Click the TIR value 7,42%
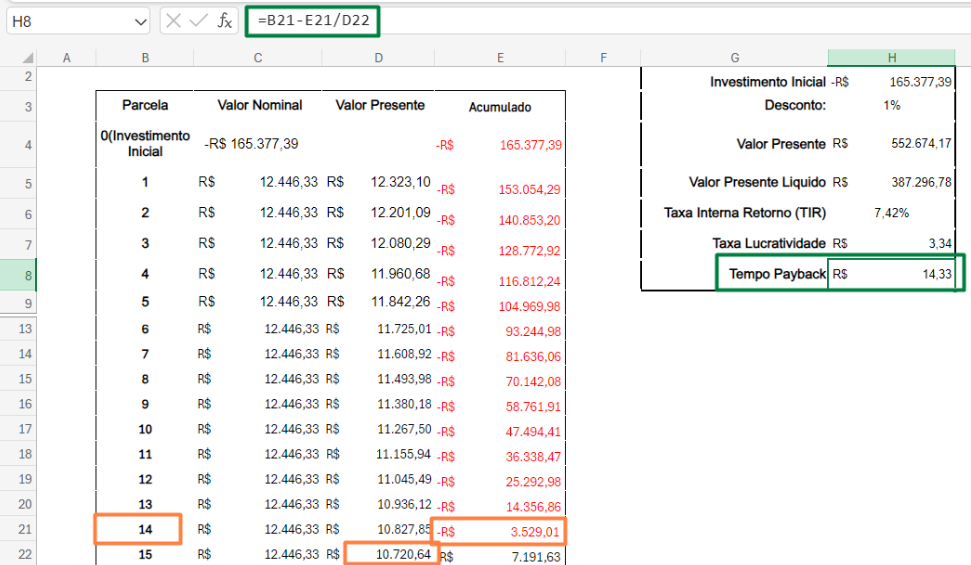The image size is (971, 565). [892, 212]
